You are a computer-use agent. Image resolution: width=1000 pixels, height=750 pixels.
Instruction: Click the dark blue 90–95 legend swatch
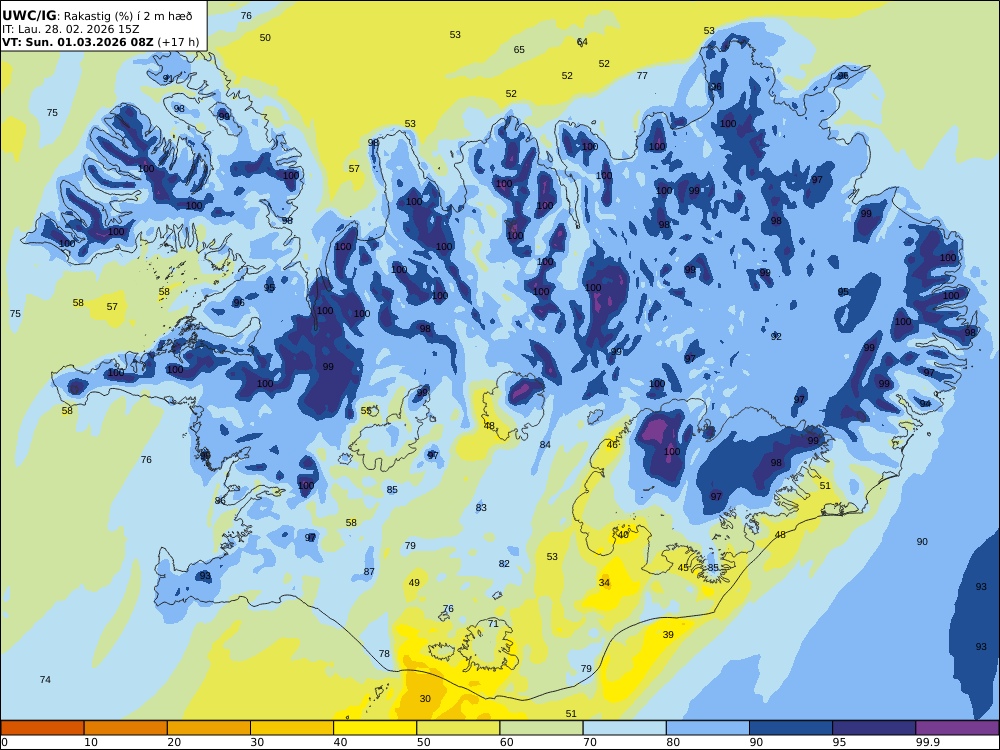(791, 728)
